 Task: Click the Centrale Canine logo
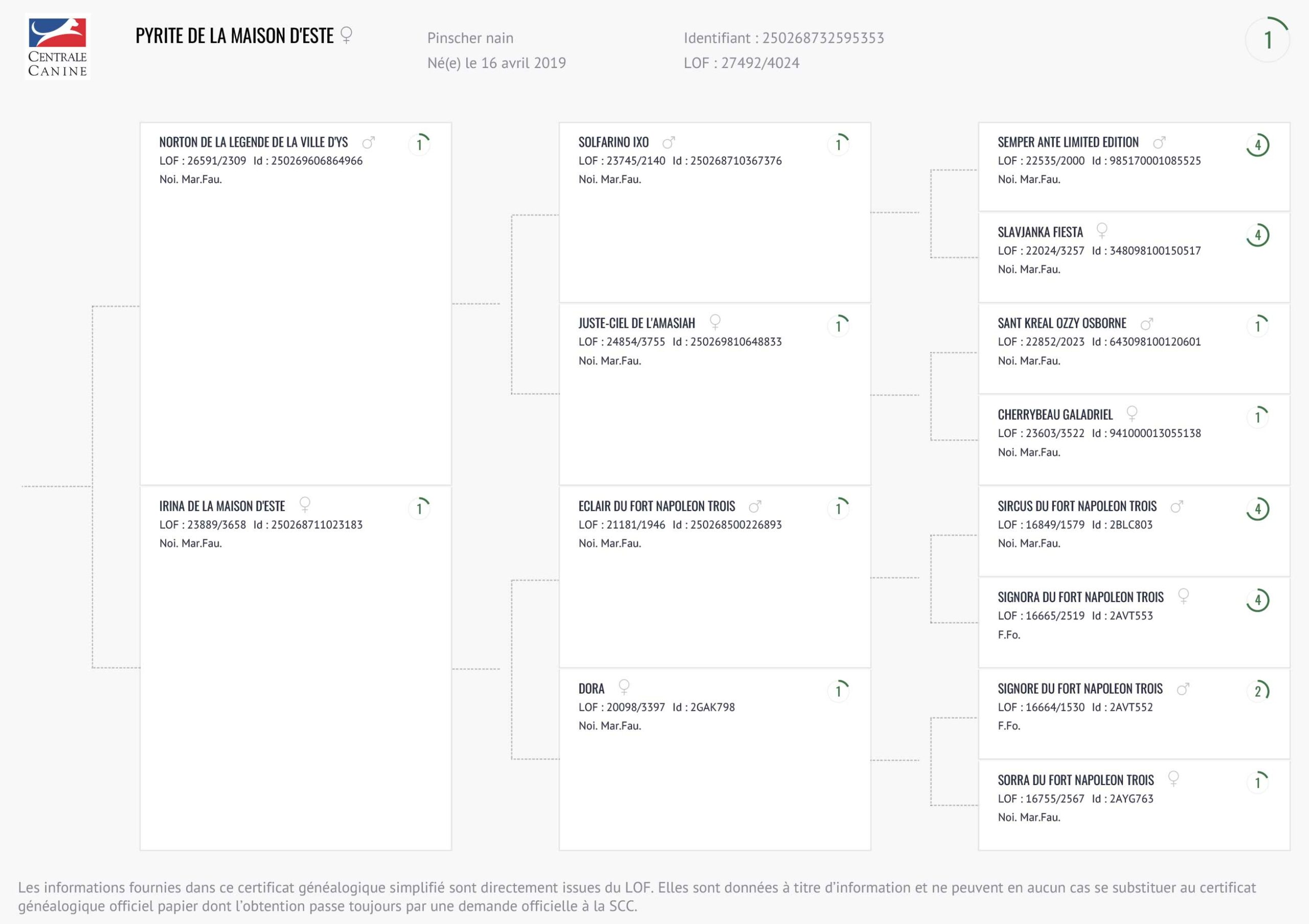tap(58, 47)
